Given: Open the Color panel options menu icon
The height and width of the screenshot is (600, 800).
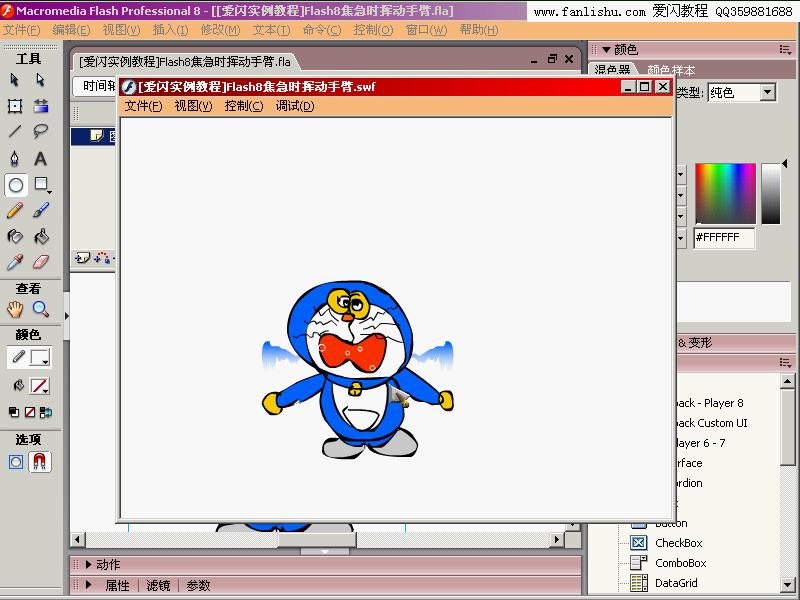Looking at the screenshot, I should [785, 49].
